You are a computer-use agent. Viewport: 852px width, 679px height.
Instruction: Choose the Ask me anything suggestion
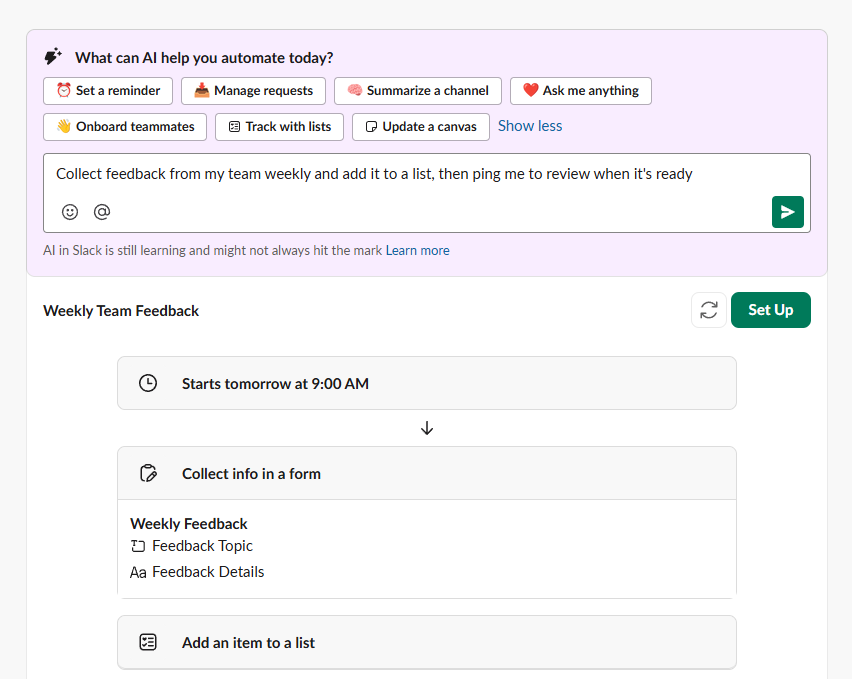click(581, 91)
